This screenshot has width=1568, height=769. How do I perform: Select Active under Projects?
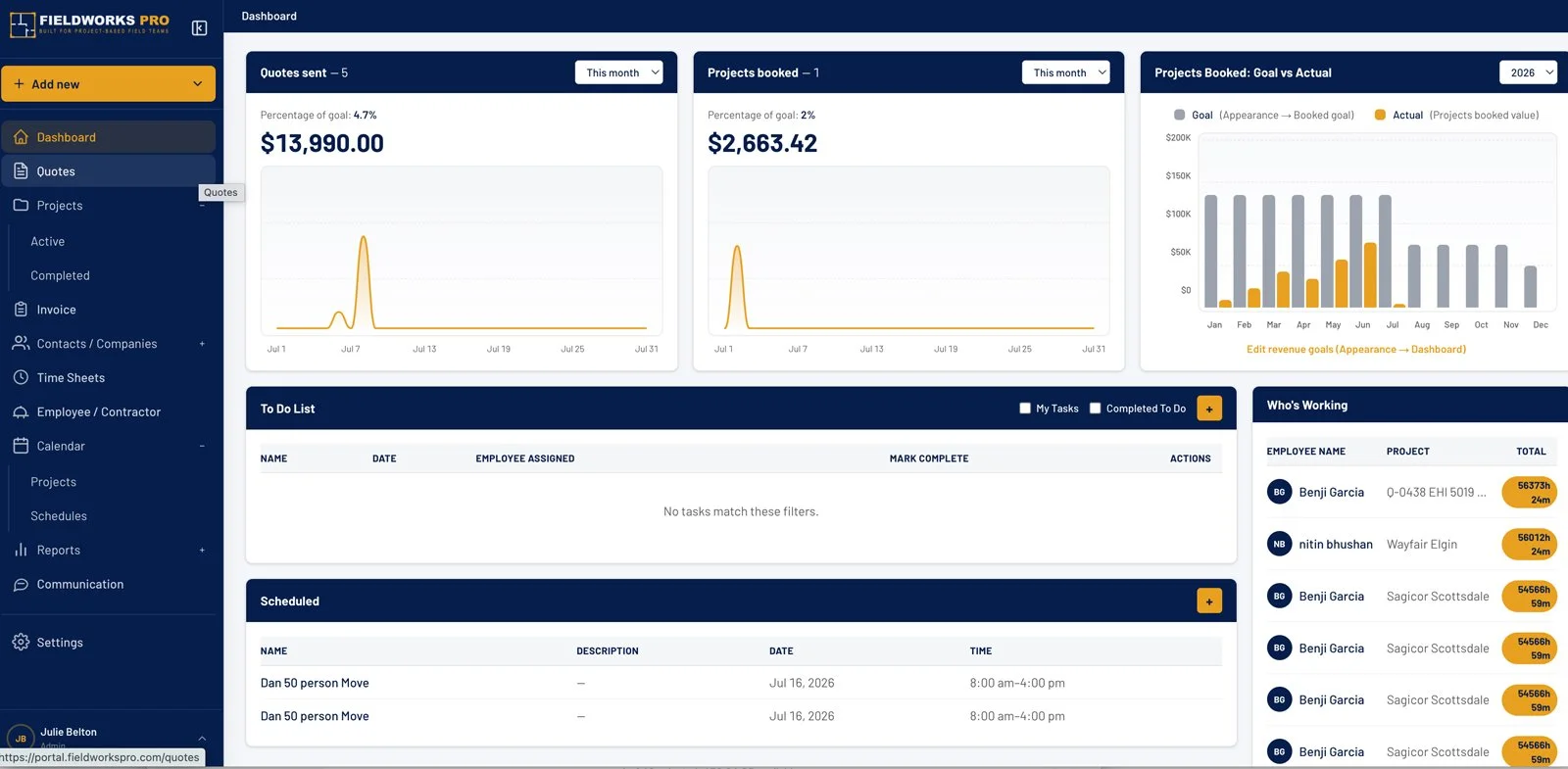[47, 242]
